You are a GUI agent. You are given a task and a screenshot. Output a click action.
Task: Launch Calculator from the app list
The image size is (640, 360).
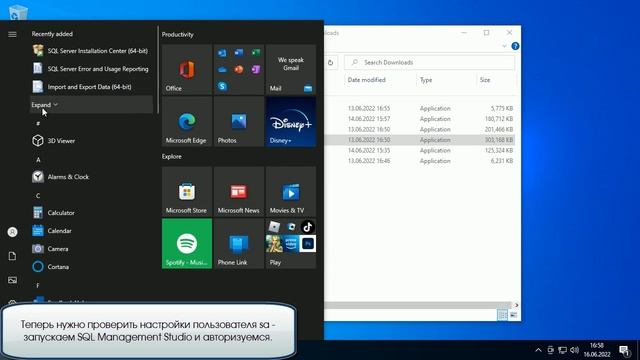coord(92,213)
